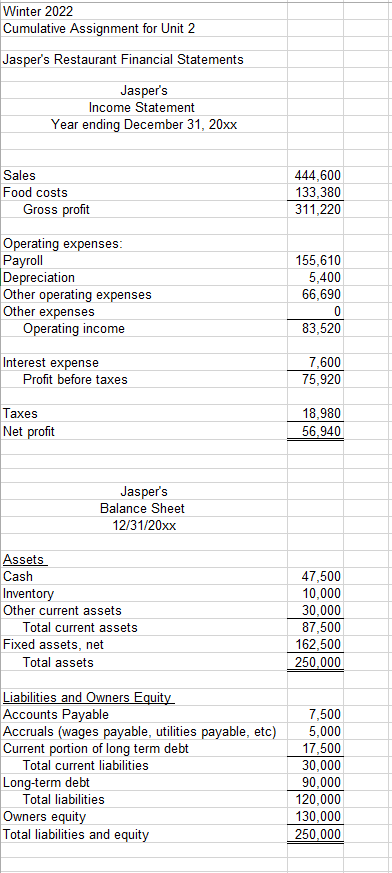Screen dimensions: 392x873
Task: Click the 'Operating income' label cell
Action: click(x=144, y=328)
